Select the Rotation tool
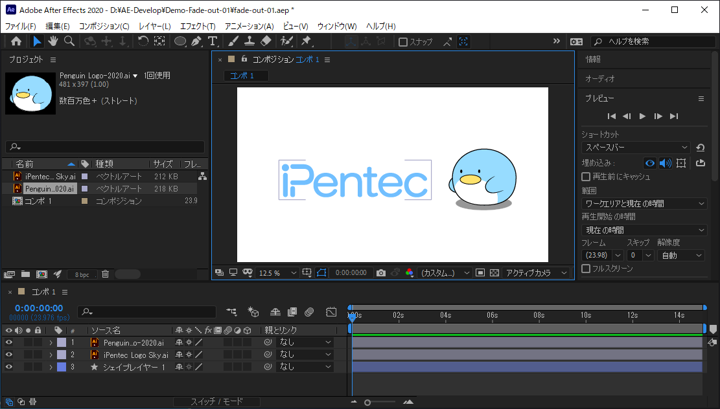Screen dimensions: 720x409 [x=143, y=41]
